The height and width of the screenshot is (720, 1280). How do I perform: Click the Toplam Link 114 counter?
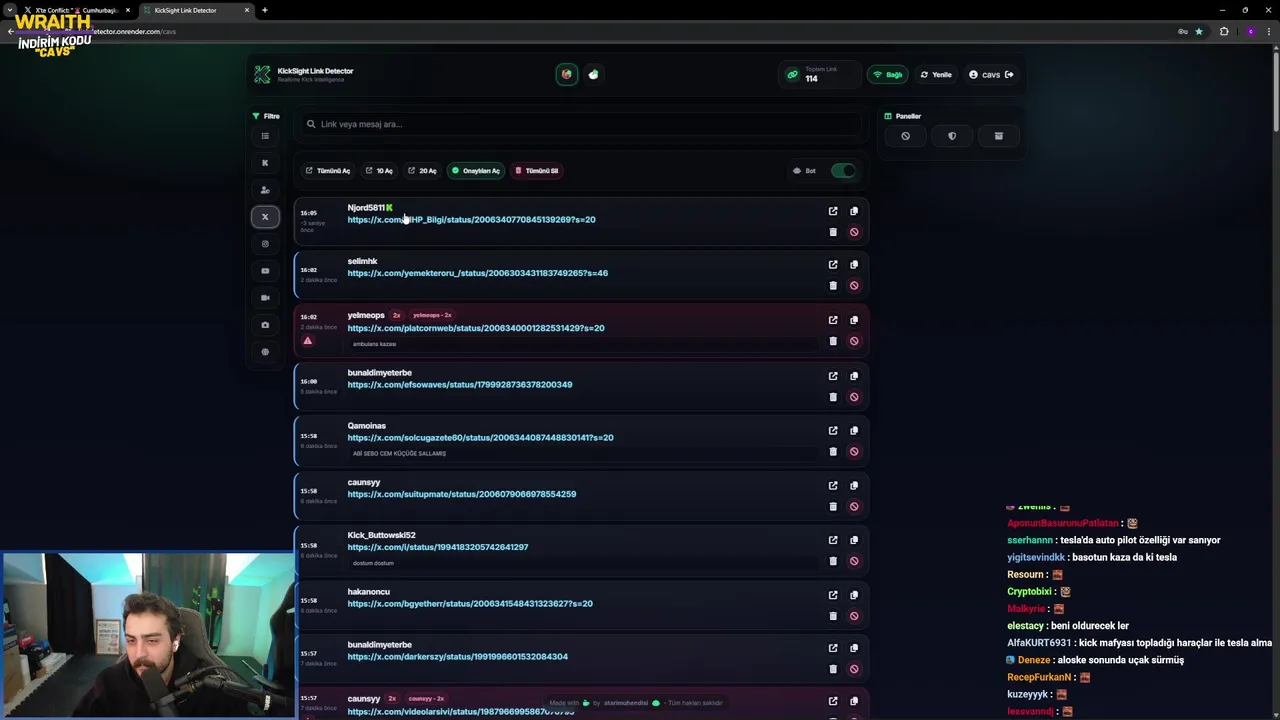[818, 75]
